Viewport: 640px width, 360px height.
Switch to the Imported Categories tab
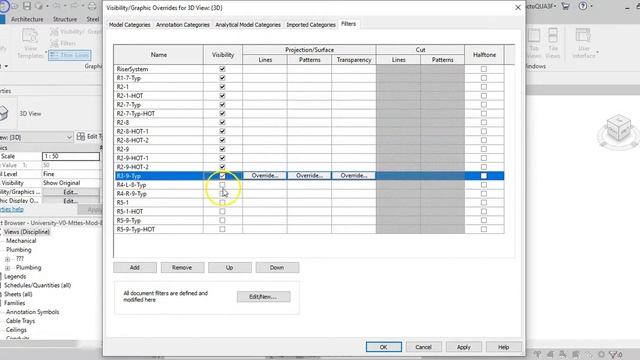[311, 24]
